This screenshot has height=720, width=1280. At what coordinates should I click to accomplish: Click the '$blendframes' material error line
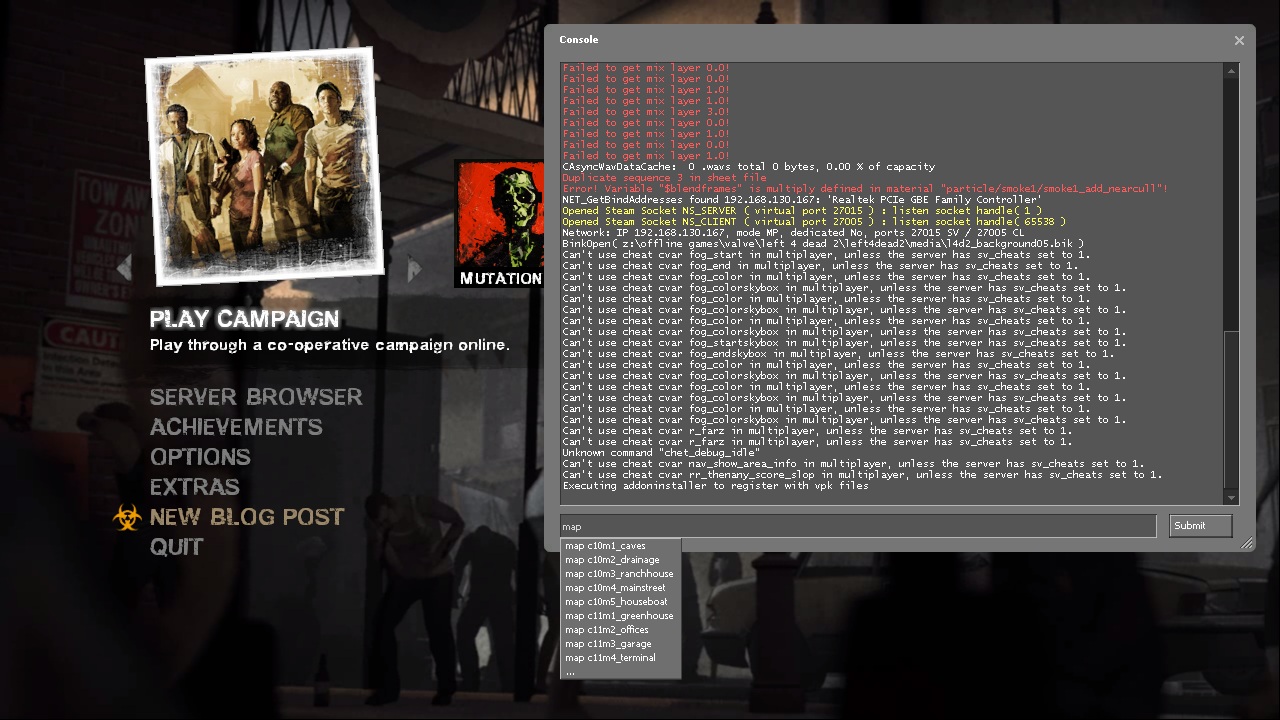coord(865,189)
